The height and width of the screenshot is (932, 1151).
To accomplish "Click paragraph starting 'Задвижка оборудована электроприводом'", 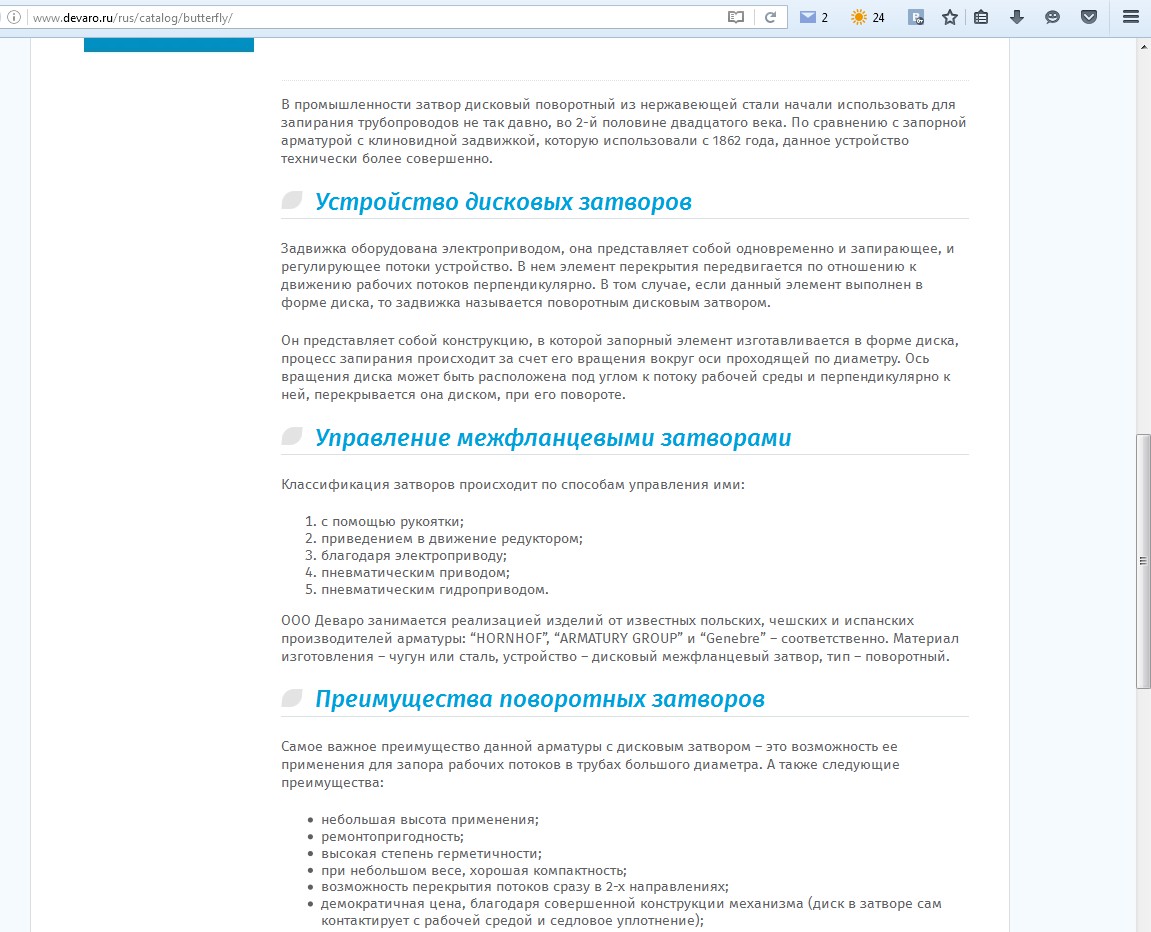I will pos(617,275).
